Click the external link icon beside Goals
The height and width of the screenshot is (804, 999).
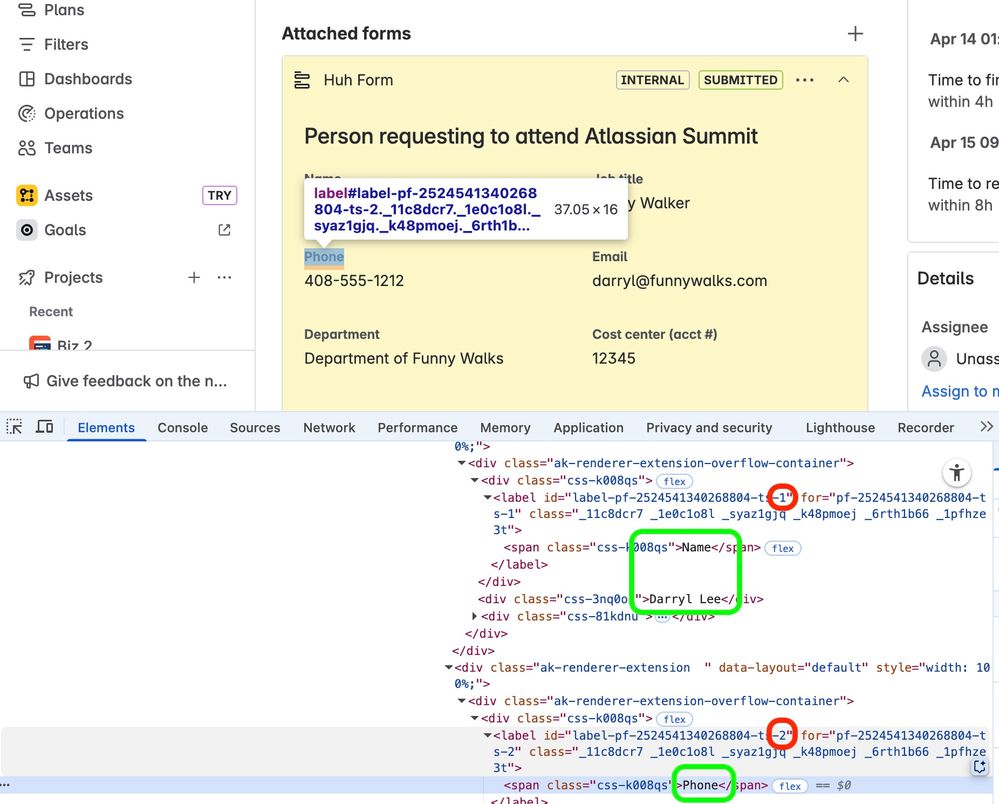pyautogui.click(x=224, y=230)
